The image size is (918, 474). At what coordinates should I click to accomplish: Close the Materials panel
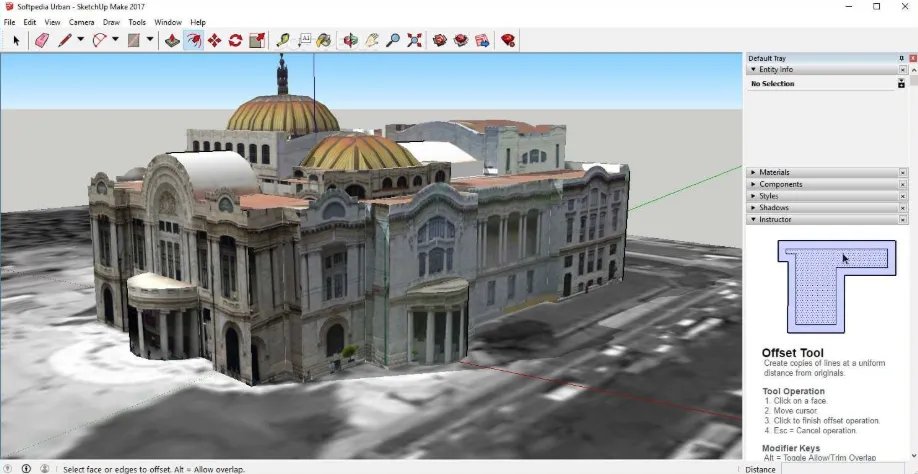point(903,173)
